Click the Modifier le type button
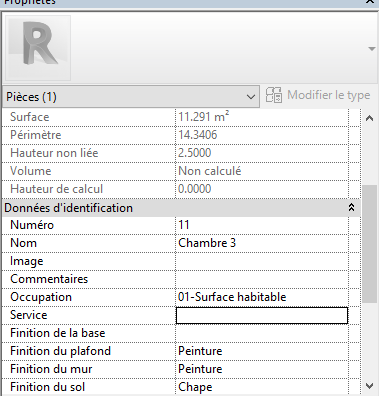Screen dimensions: 379x396 click(x=318, y=95)
